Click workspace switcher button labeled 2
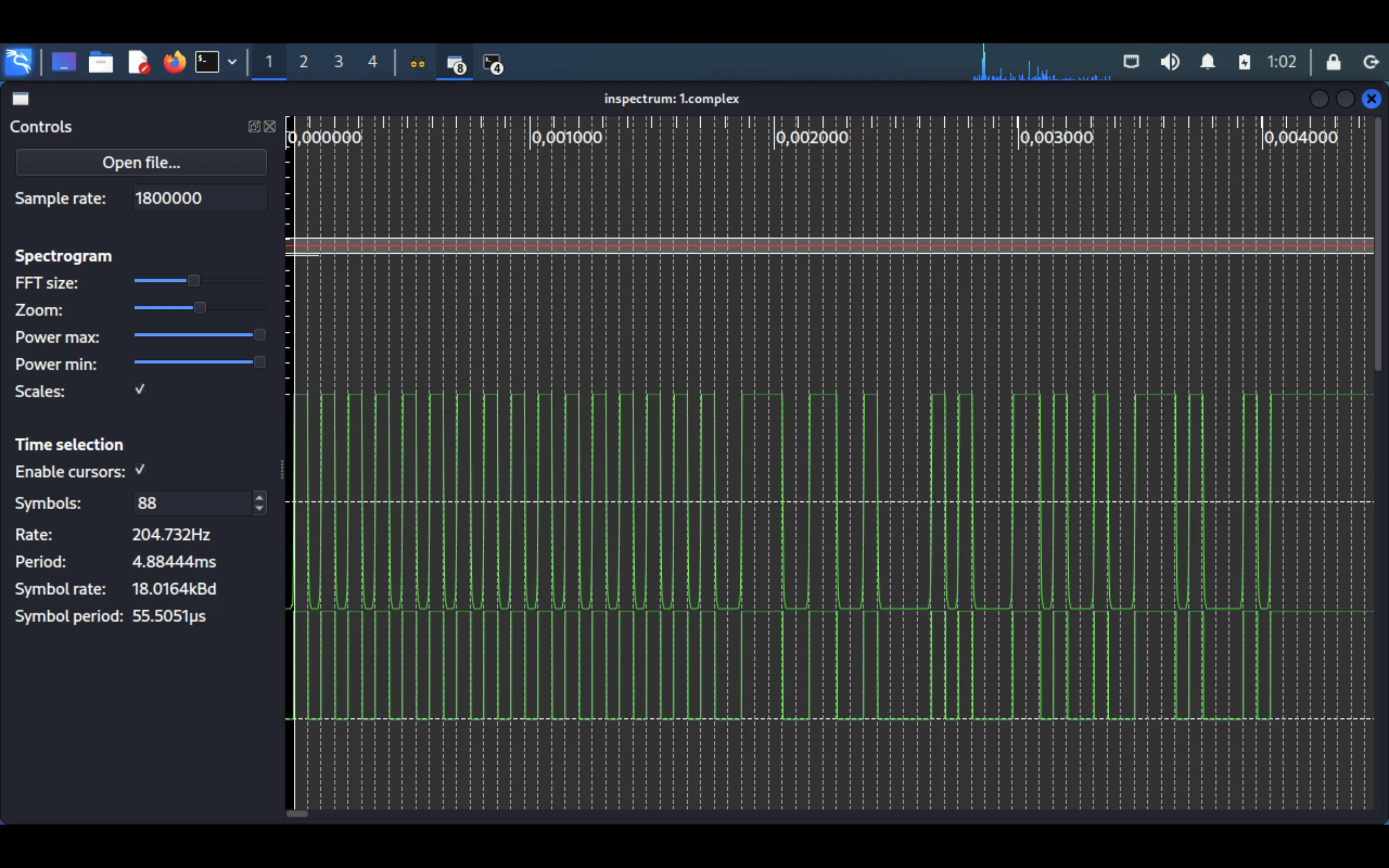This screenshot has width=1389, height=868. pos(303,62)
